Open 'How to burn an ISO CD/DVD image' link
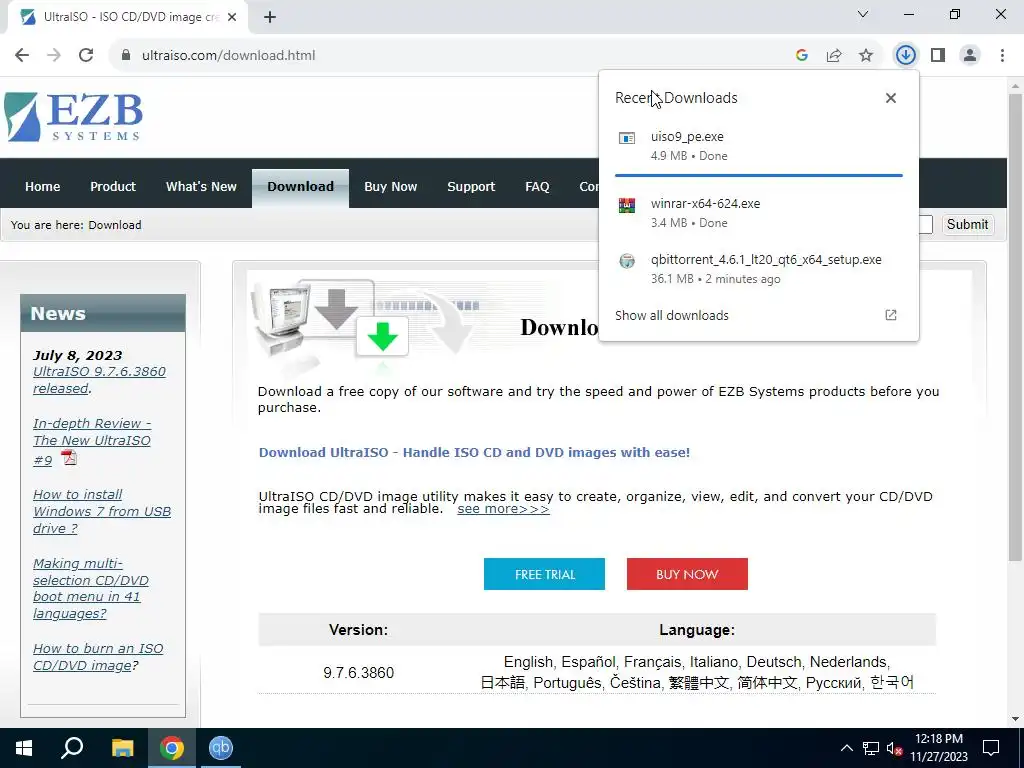The width and height of the screenshot is (1024, 768). click(98, 657)
